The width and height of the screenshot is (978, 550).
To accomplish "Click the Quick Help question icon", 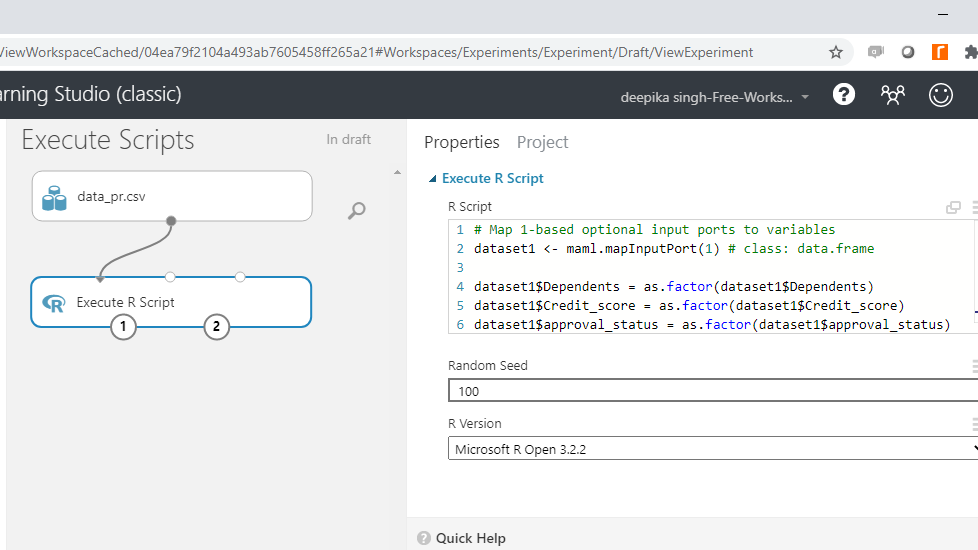I will pos(424,538).
